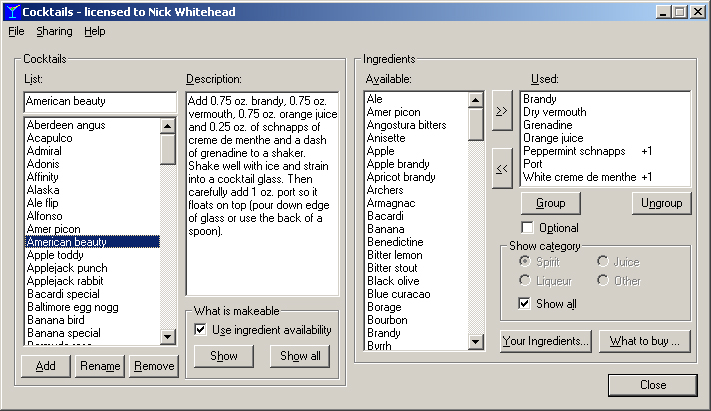Screen dimensions: 711x411
Task: Select Anisette in Available ingredients
Action: click(416, 138)
